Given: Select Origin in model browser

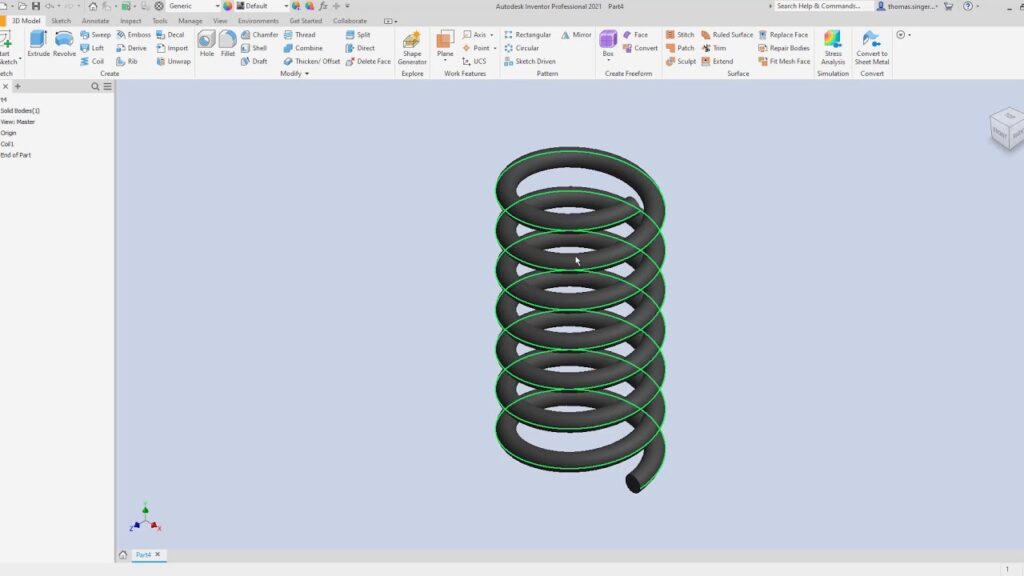Looking at the screenshot, I should pos(8,133).
